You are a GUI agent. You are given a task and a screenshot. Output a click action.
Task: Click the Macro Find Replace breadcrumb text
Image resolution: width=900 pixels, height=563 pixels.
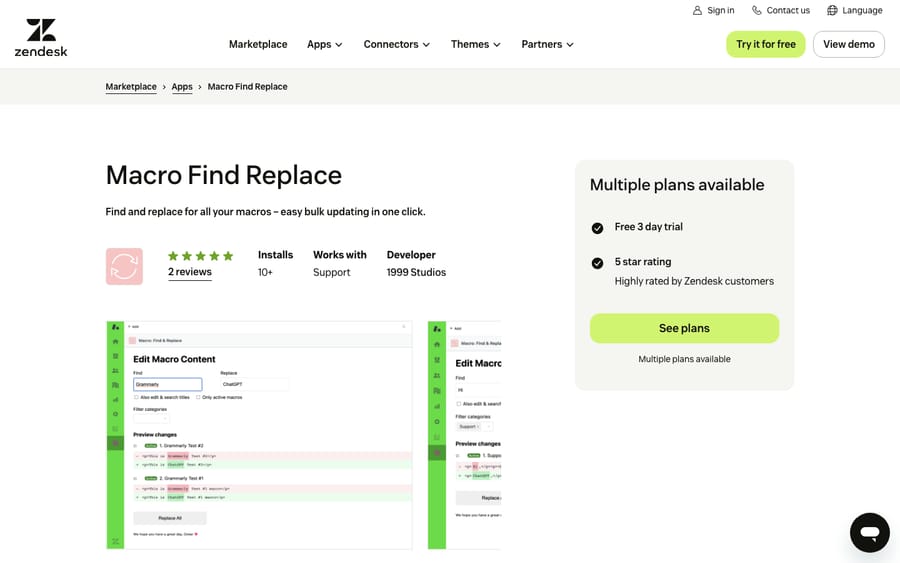click(x=247, y=87)
